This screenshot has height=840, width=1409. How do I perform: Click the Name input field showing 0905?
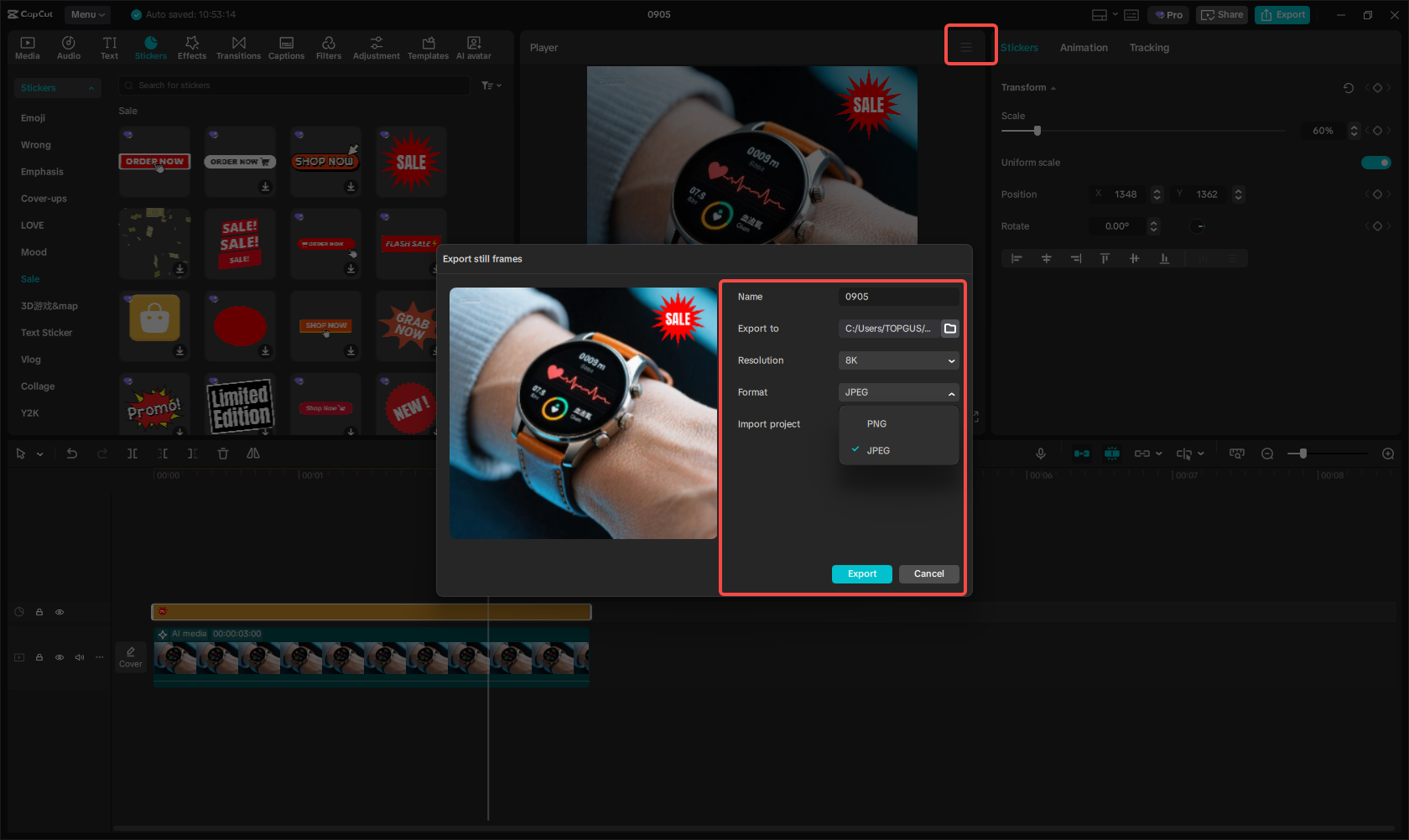click(898, 296)
